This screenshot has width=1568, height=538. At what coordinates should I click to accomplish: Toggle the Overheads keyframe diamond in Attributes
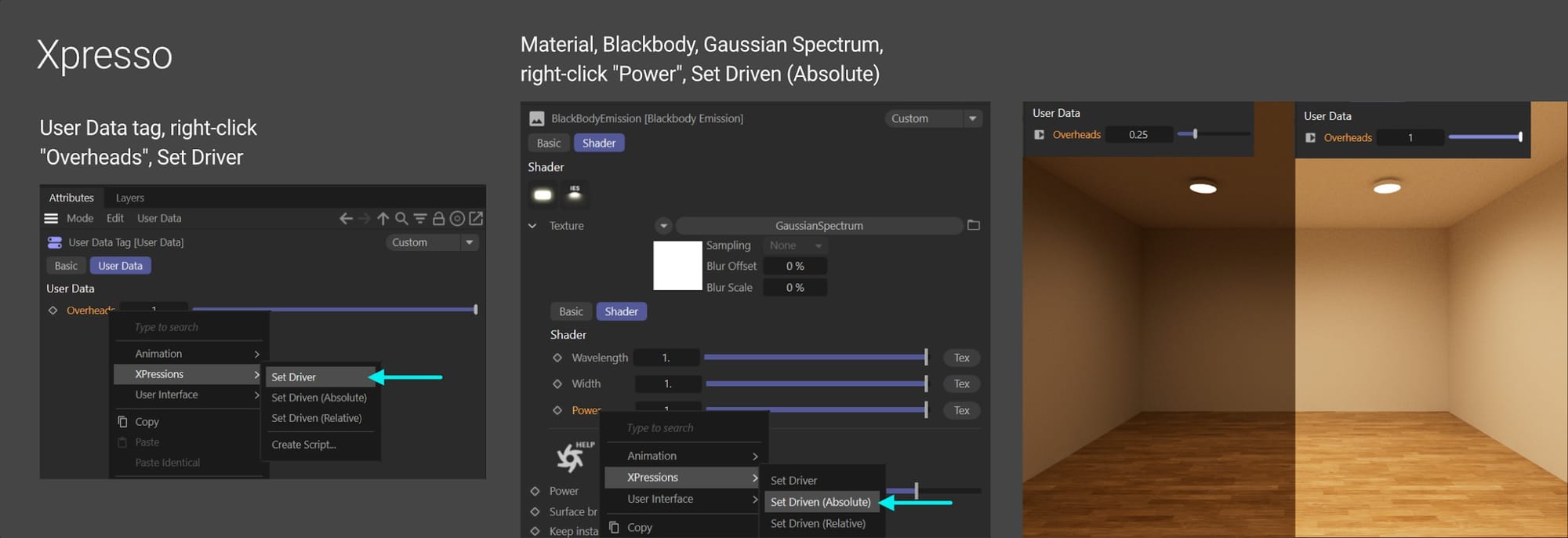[53, 311]
